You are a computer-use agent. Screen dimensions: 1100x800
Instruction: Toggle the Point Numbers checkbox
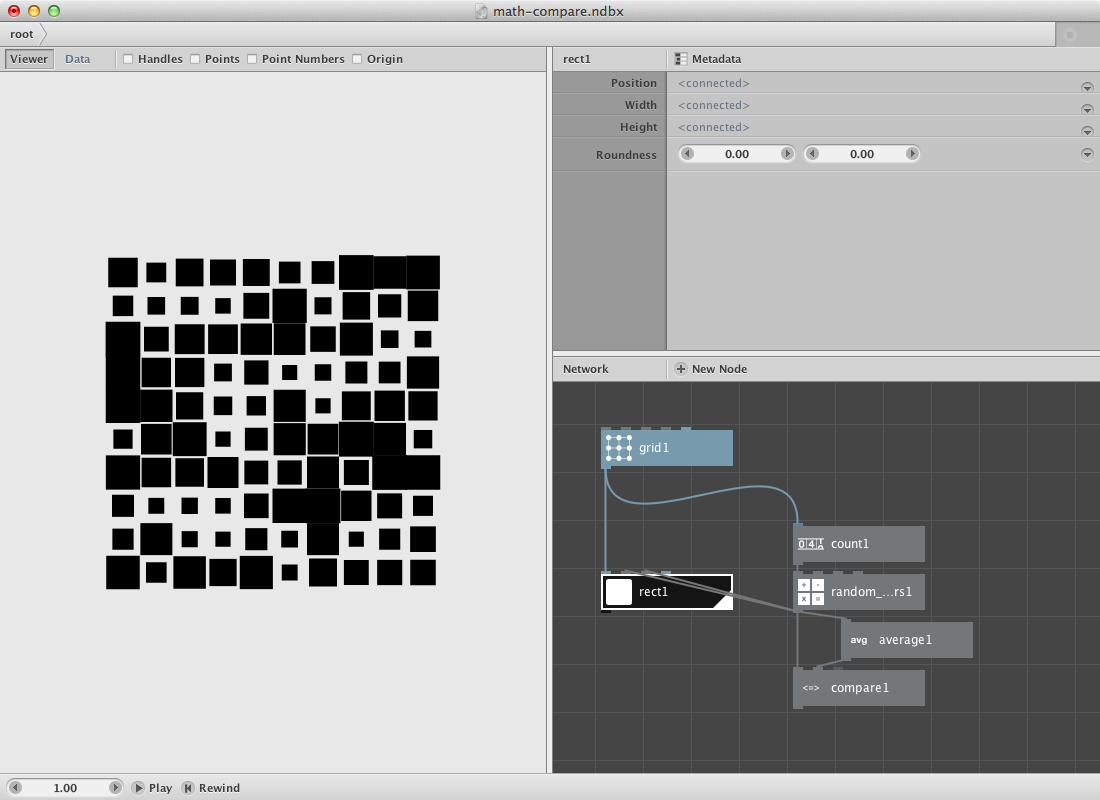click(x=252, y=59)
